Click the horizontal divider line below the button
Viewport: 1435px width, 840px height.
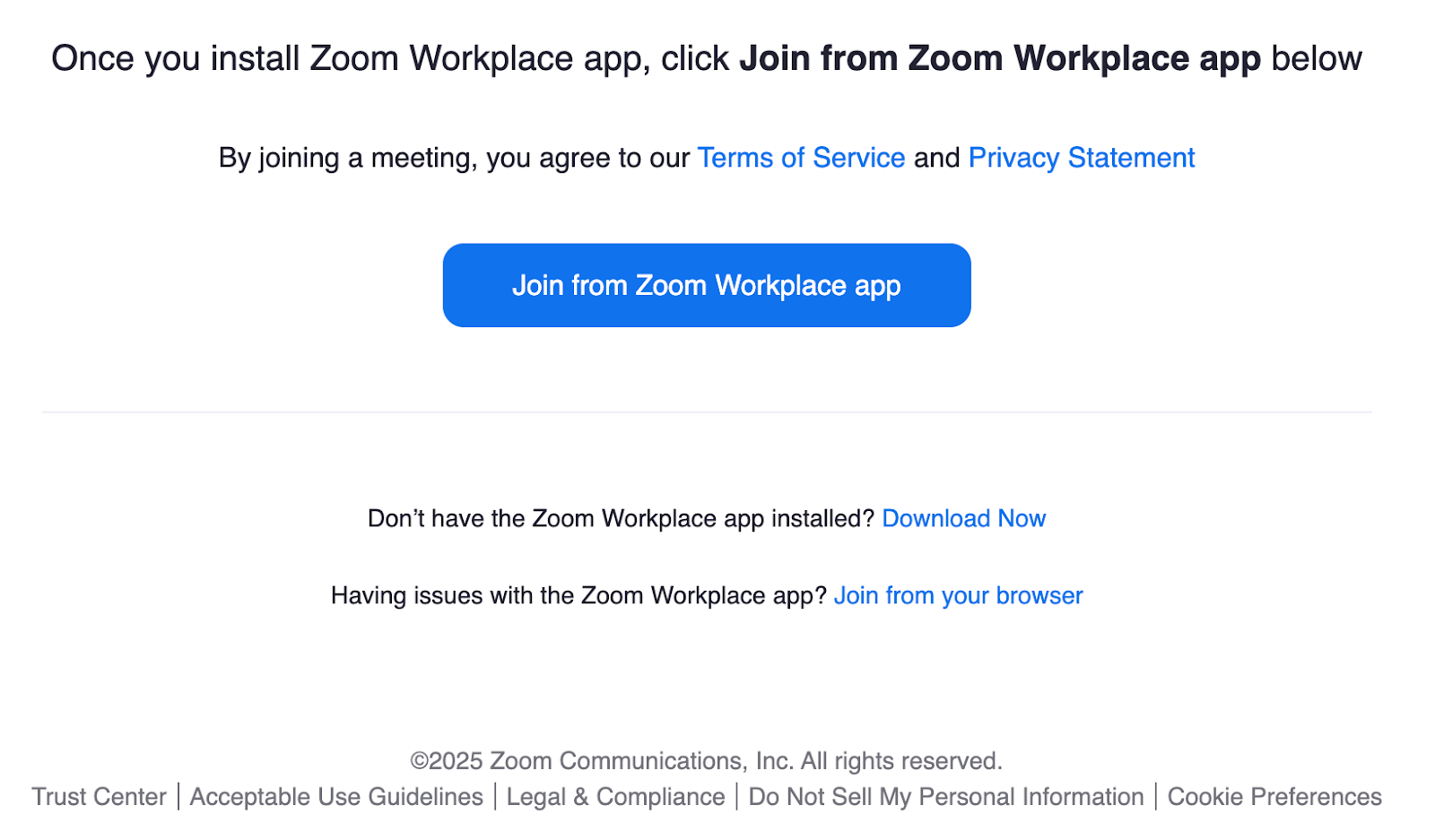click(x=707, y=412)
